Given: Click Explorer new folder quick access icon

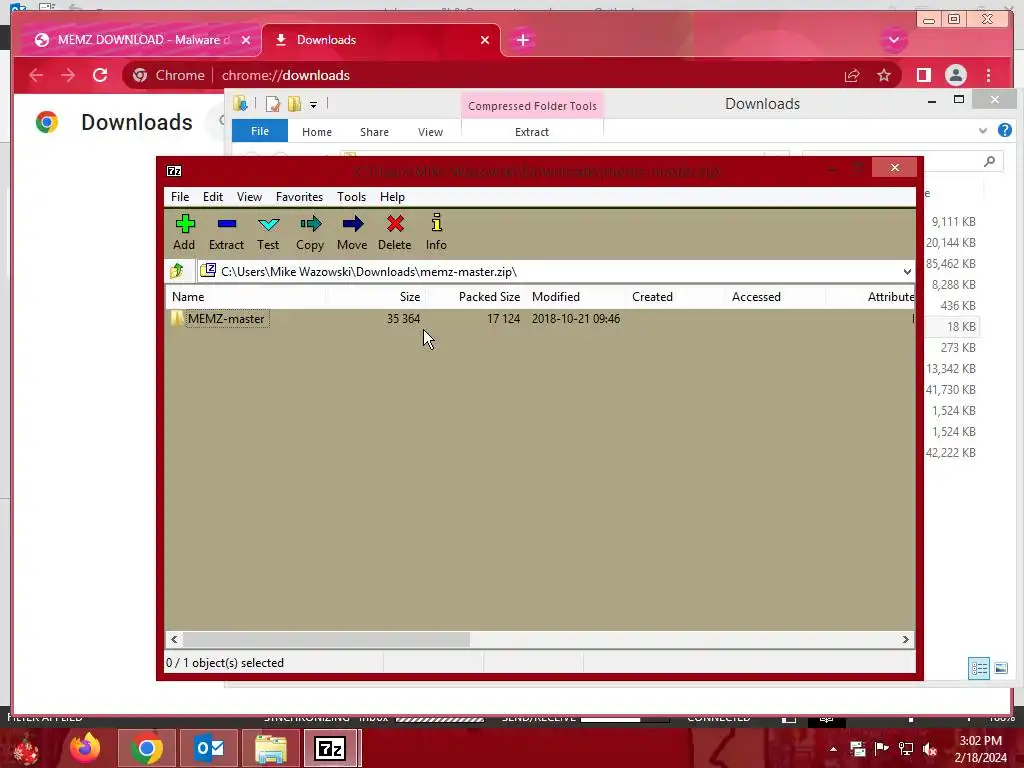Looking at the screenshot, I should (x=295, y=104).
